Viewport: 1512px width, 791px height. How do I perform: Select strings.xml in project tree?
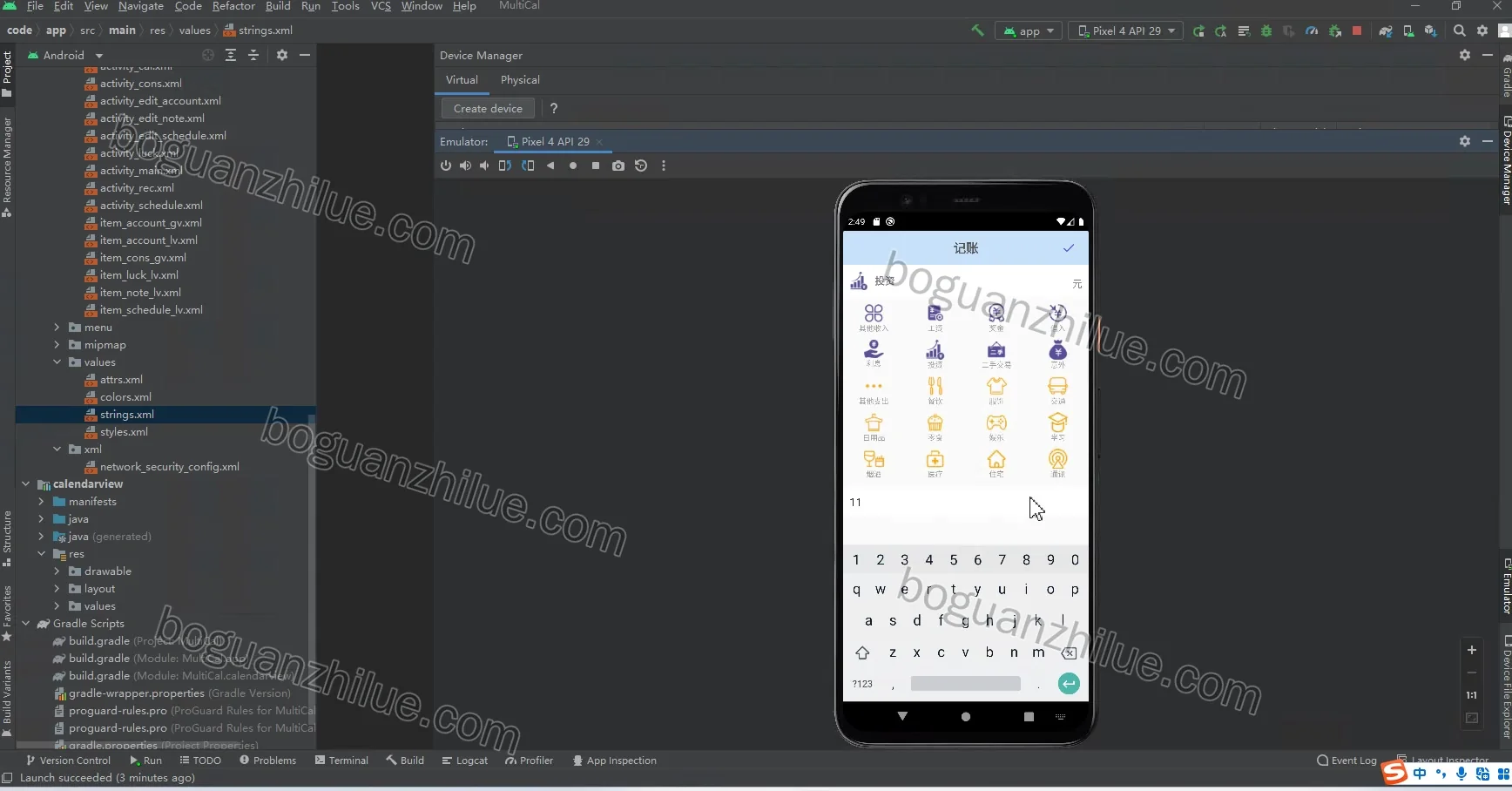126,415
